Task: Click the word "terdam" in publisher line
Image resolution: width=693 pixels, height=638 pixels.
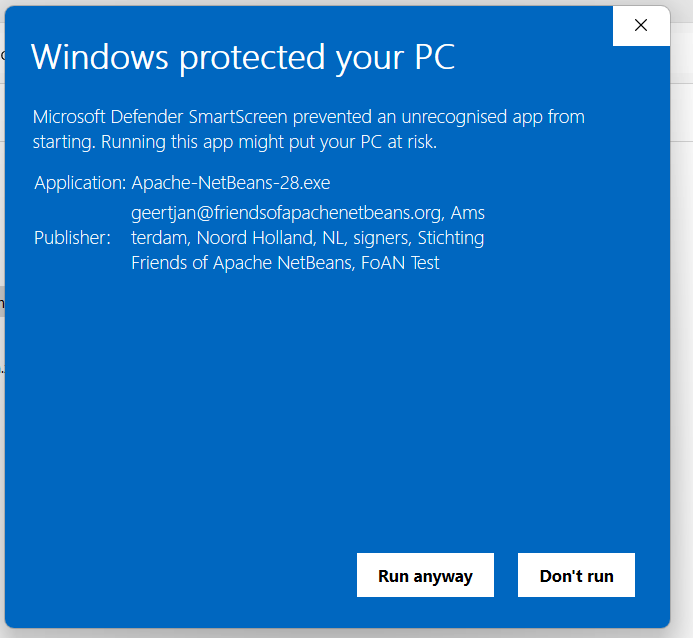Action: [x=159, y=238]
